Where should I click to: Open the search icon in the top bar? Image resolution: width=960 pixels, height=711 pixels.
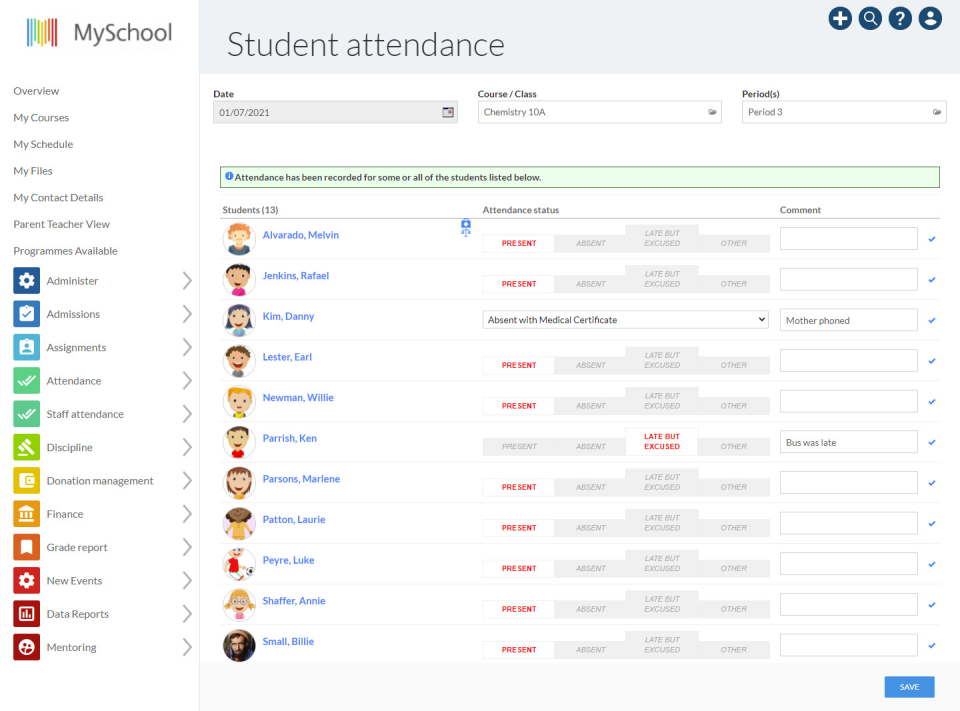870,18
